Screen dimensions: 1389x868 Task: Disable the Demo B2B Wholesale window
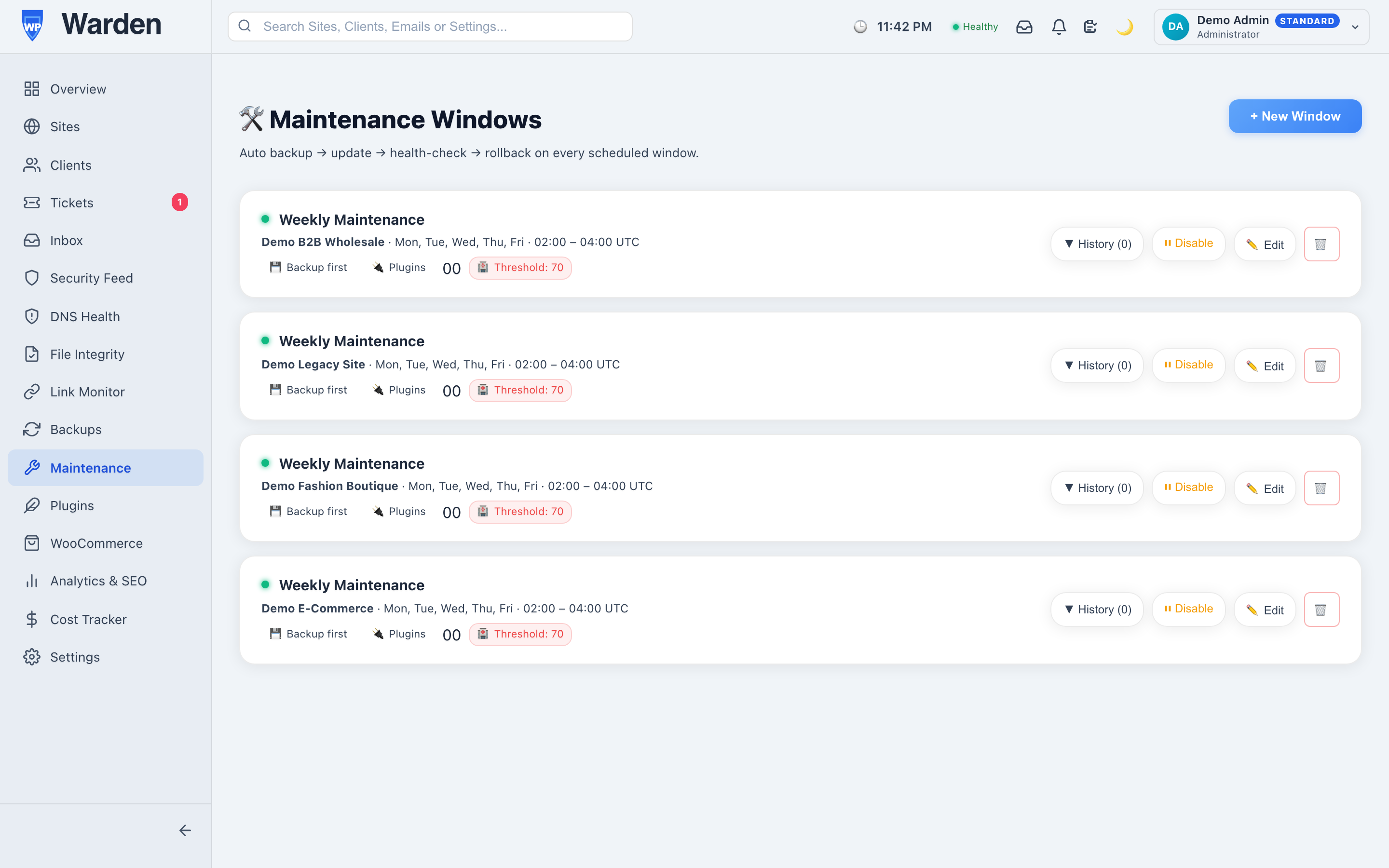pyautogui.click(x=1188, y=244)
